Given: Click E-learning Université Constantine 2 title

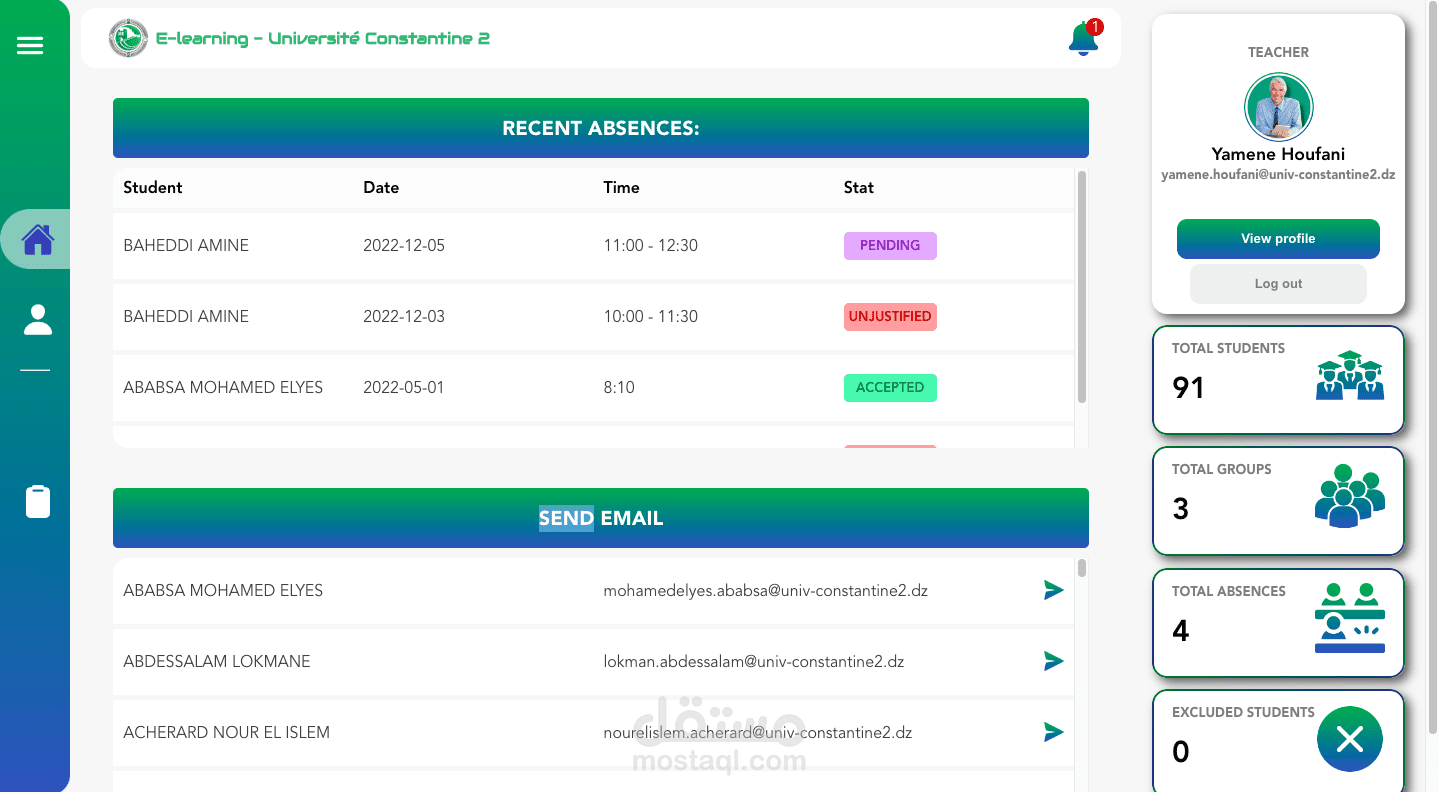Looking at the screenshot, I should point(323,38).
